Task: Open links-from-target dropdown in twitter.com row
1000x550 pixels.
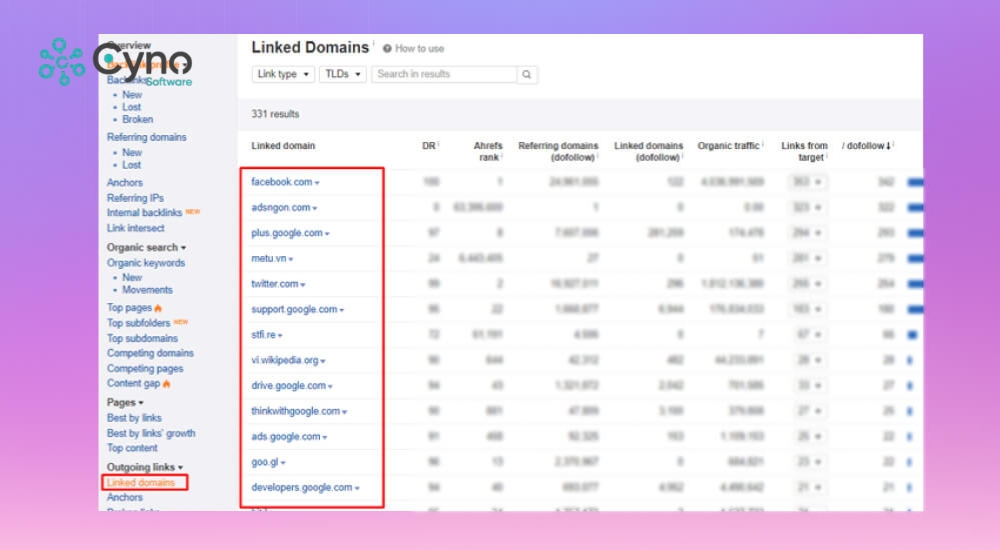Action: tap(807, 284)
